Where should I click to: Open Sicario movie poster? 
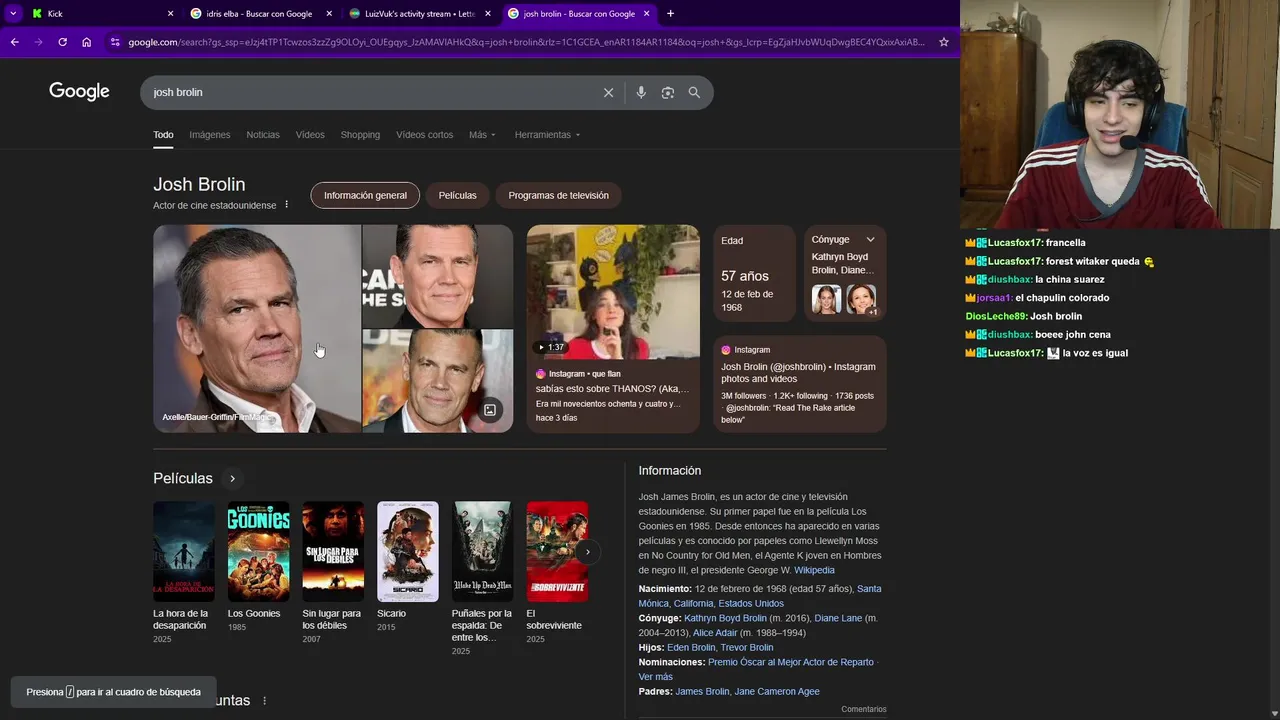coord(408,551)
